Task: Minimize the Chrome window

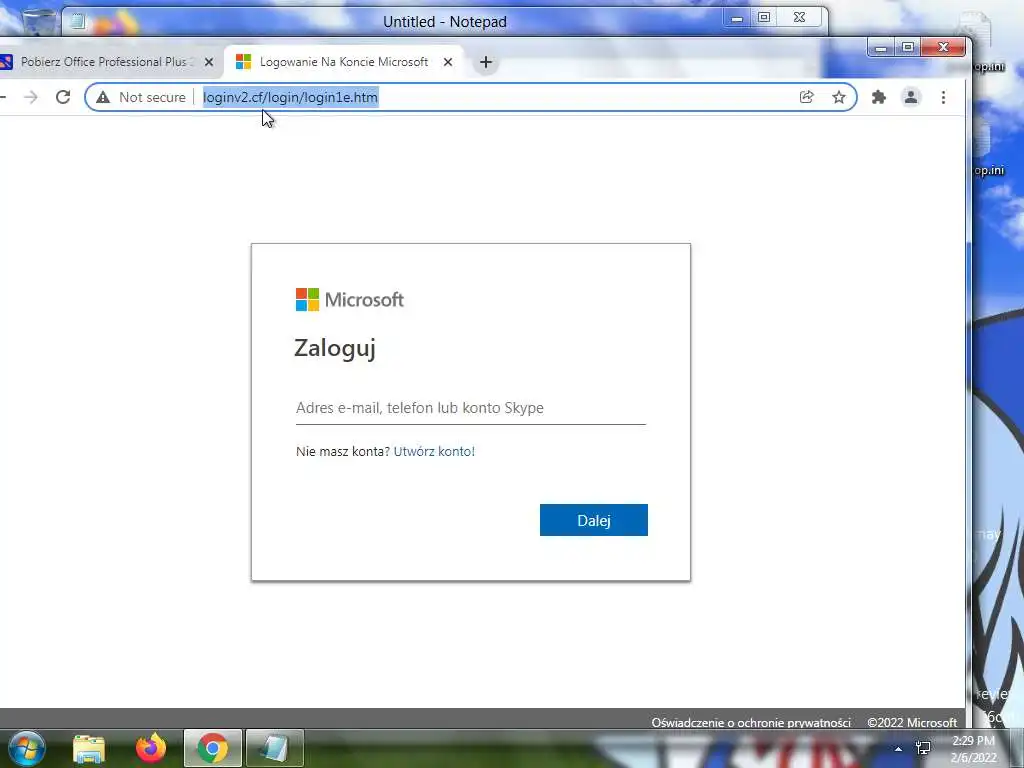Action: tap(881, 48)
